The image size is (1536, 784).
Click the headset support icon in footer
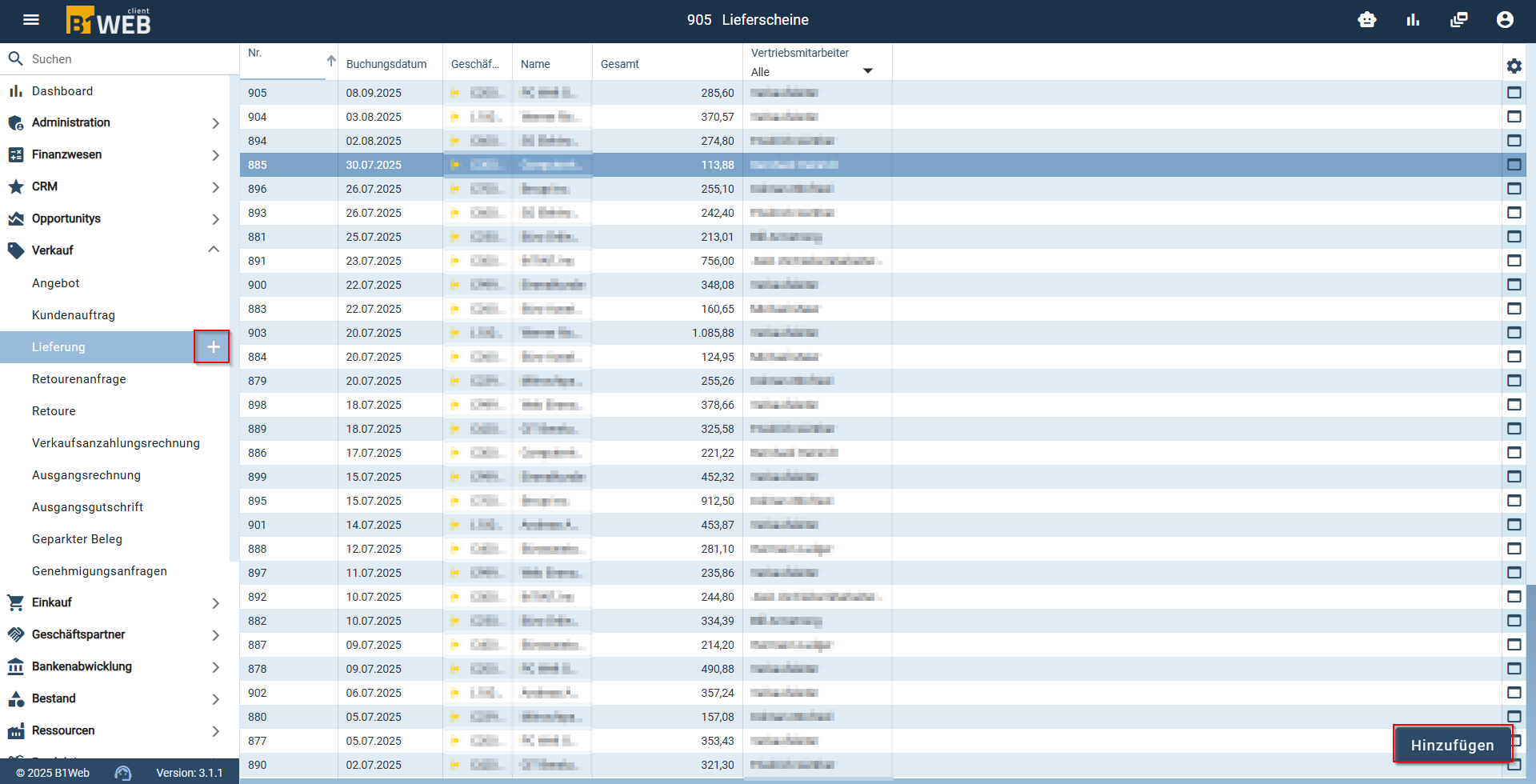point(122,773)
